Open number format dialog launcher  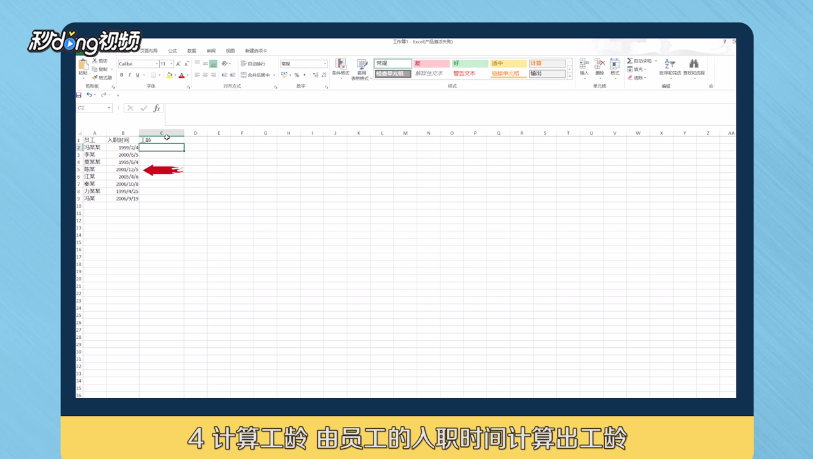pyautogui.click(x=326, y=87)
